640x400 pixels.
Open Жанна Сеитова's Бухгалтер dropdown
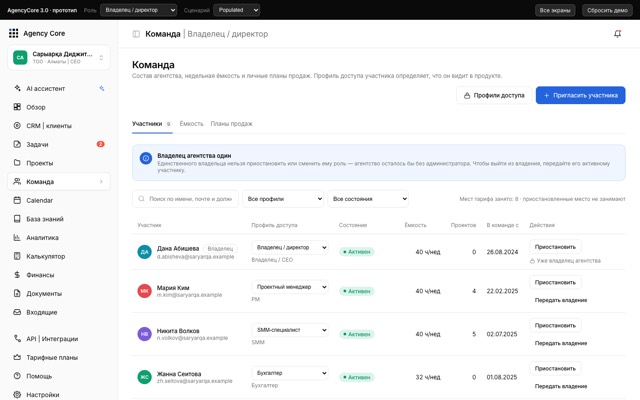[290, 373]
